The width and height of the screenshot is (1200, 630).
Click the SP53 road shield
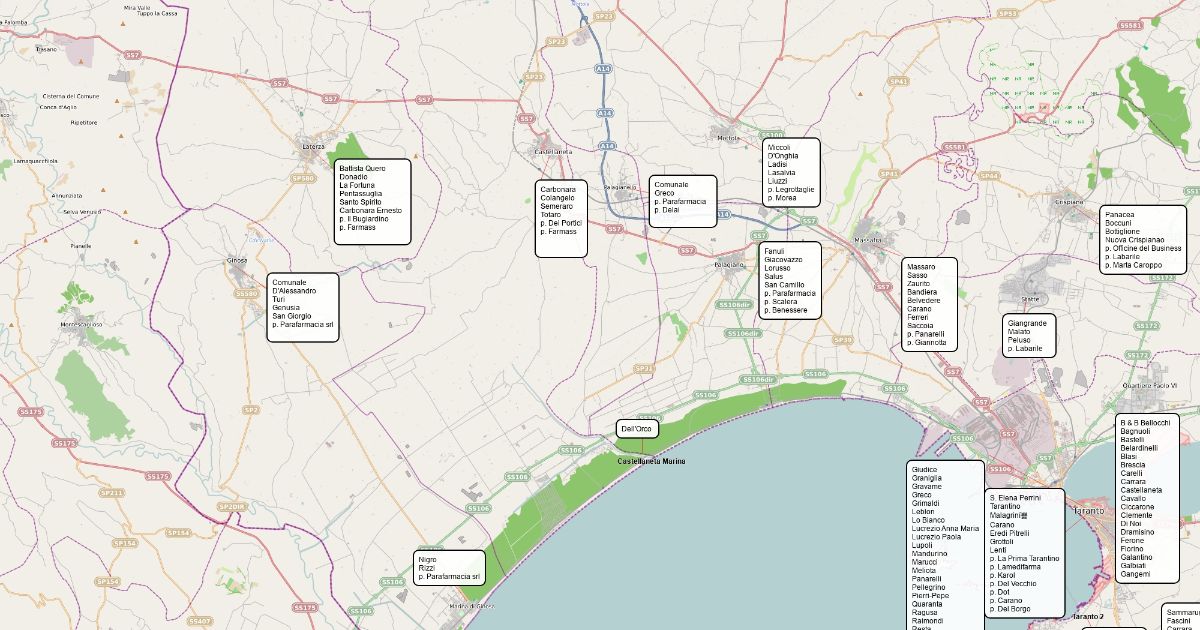pyautogui.click(x=1008, y=13)
